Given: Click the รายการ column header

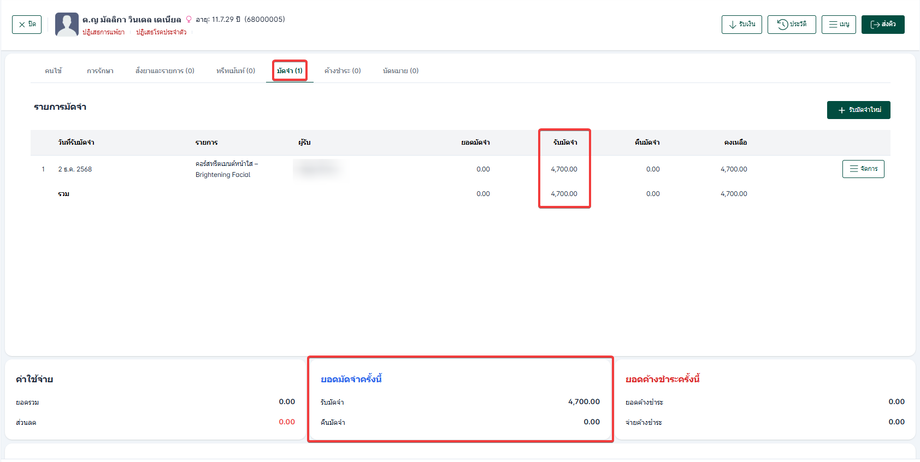Looking at the screenshot, I should (207, 143).
